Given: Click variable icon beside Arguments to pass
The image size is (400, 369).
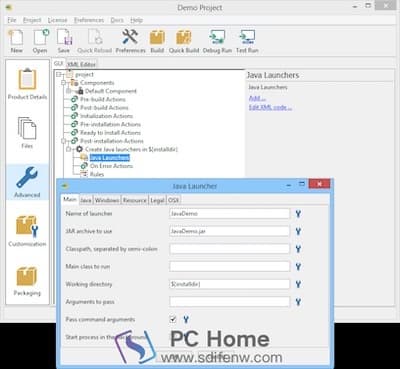Looking at the screenshot, I should coord(298,302).
